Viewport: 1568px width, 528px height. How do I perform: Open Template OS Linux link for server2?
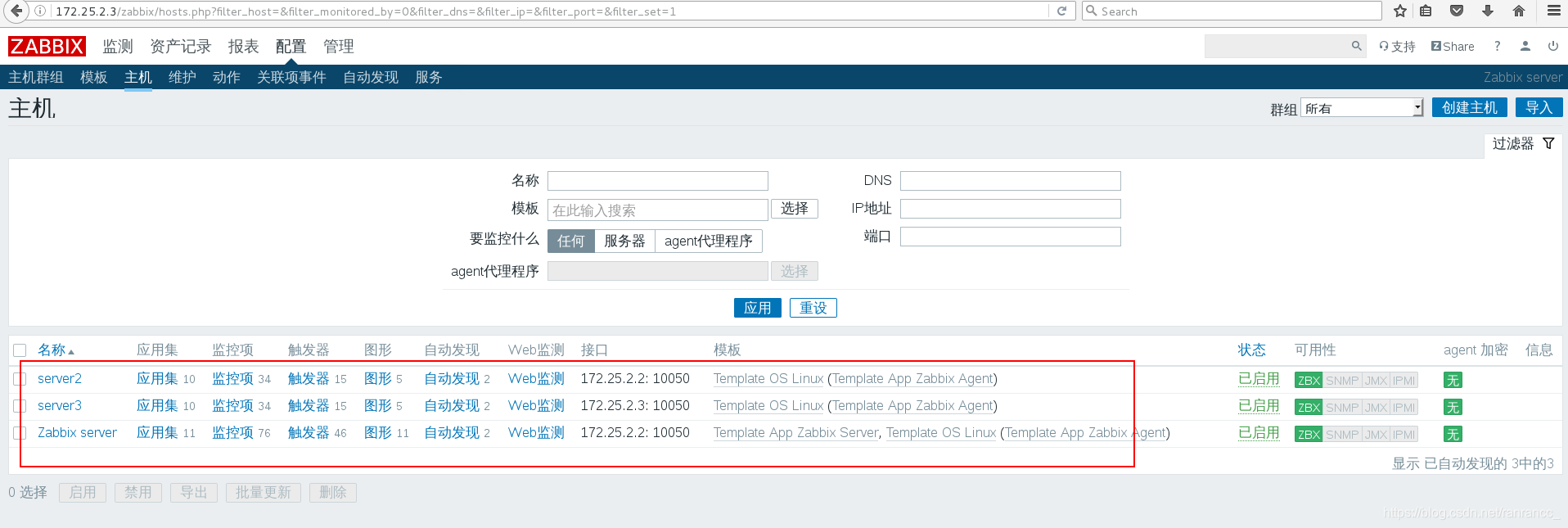(x=768, y=379)
